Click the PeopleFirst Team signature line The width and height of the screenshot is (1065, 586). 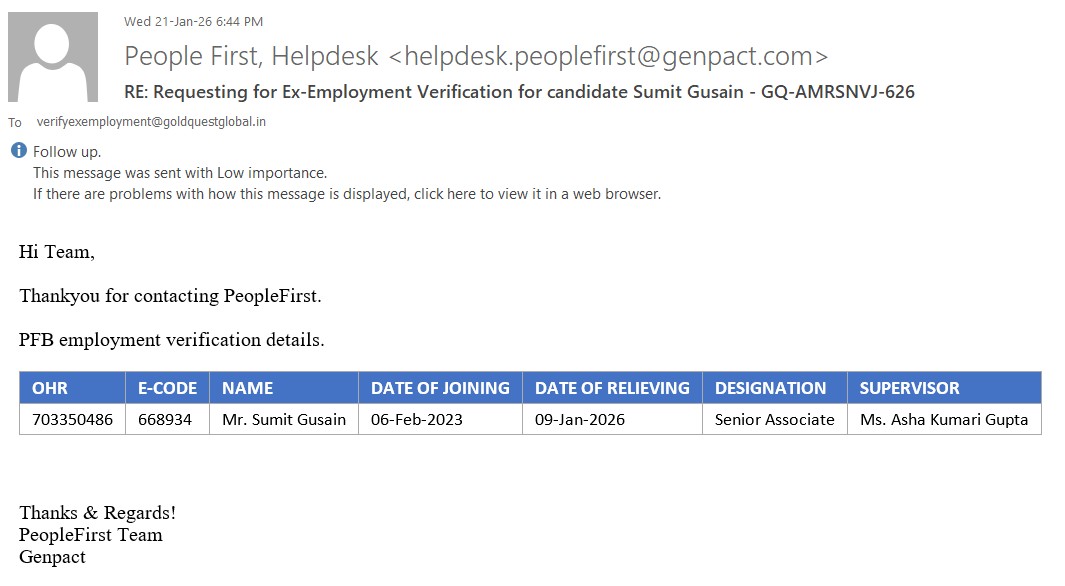tap(91, 535)
